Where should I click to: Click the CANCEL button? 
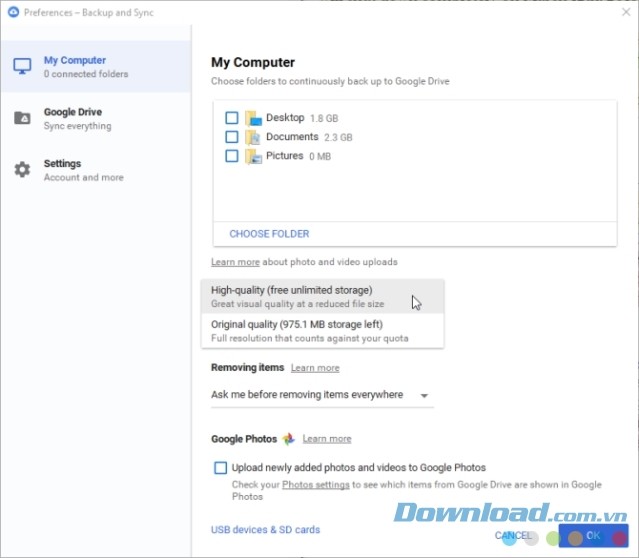tap(513, 536)
